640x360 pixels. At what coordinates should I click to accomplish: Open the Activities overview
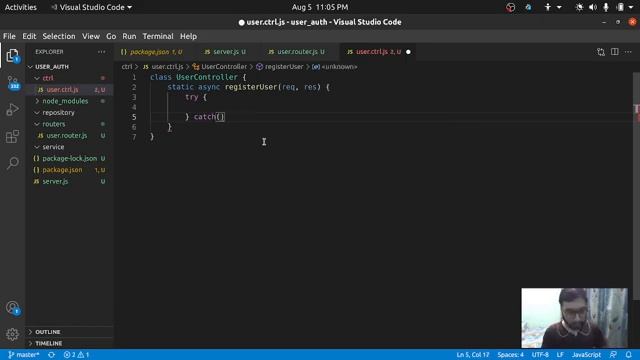click(x=21, y=7)
